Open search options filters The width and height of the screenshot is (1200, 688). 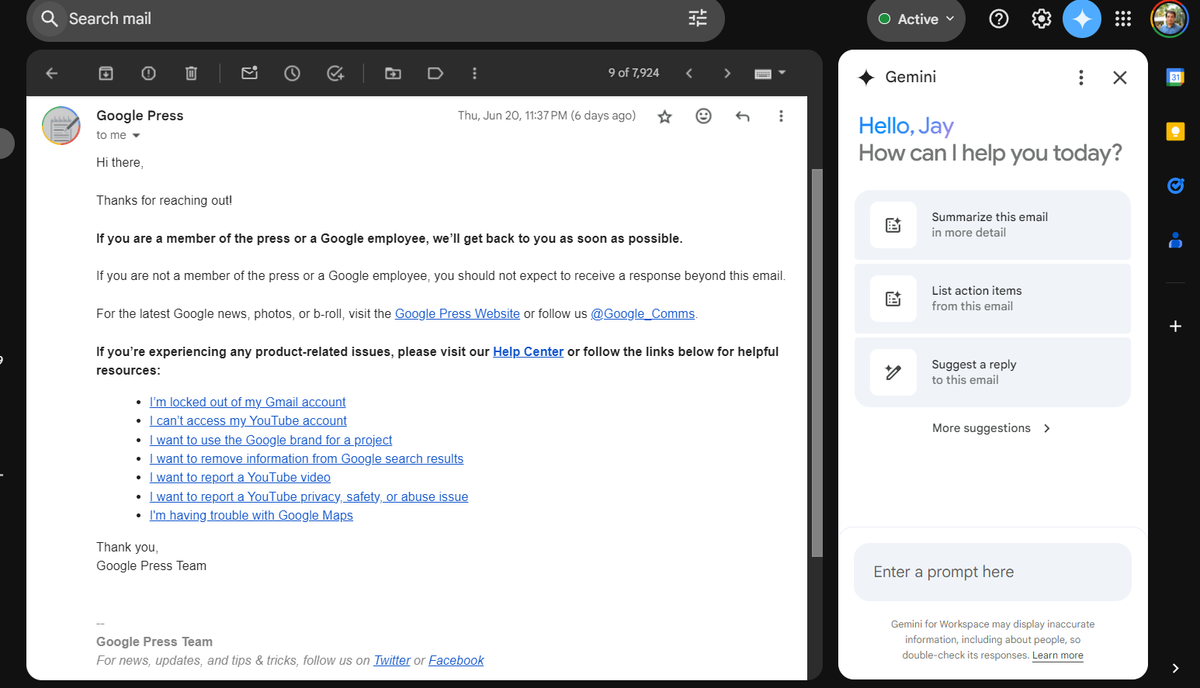(697, 18)
